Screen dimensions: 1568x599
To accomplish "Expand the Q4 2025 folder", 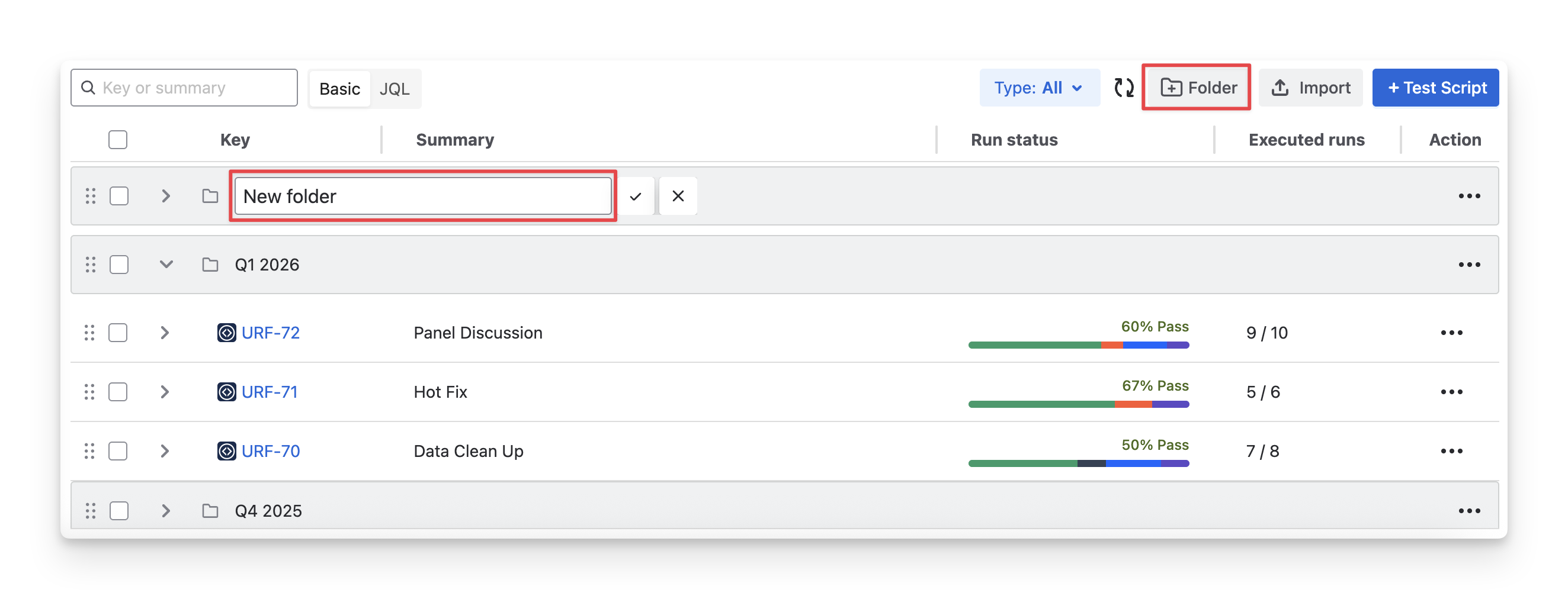I will 165,511.
